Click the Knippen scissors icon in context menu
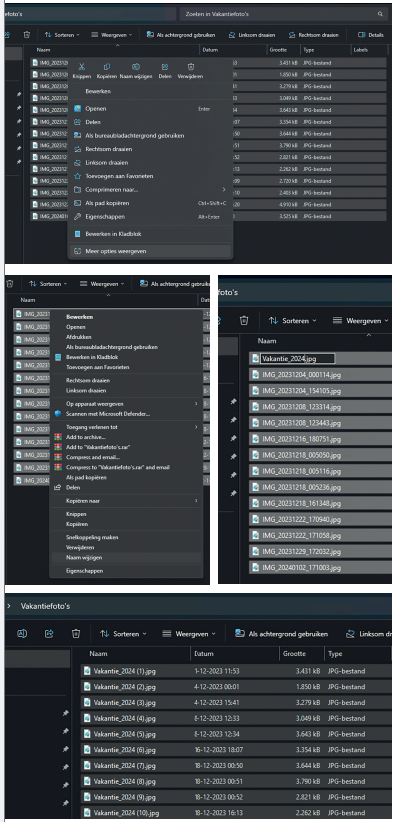395x822 pixels. 81,67
